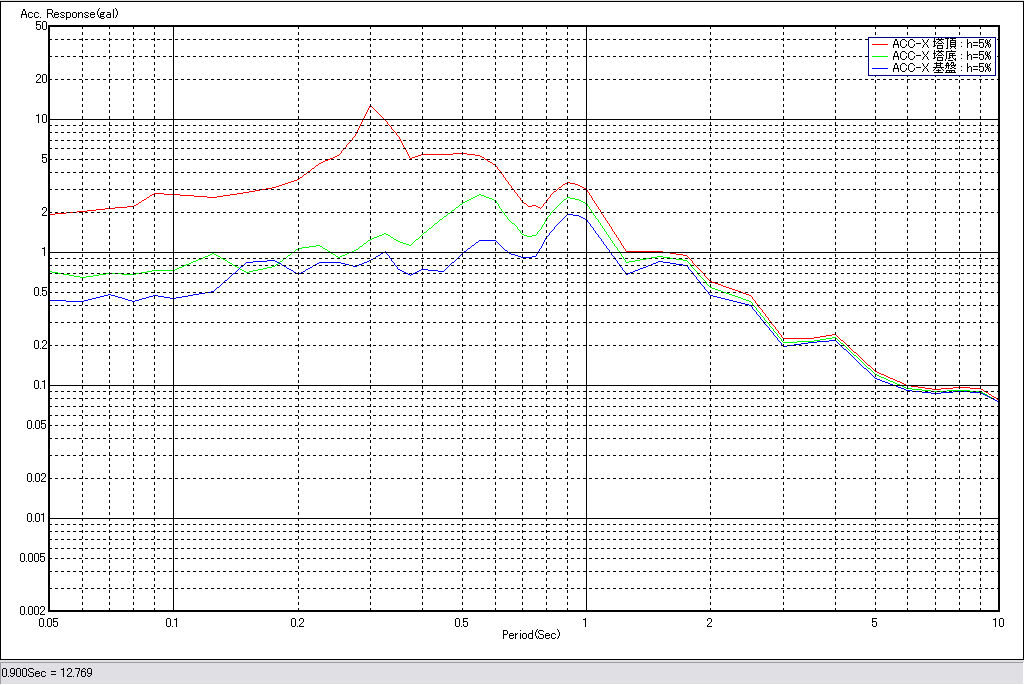Click the 0.01 label on the vertical axis

pyautogui.click(x=37, y=518)
